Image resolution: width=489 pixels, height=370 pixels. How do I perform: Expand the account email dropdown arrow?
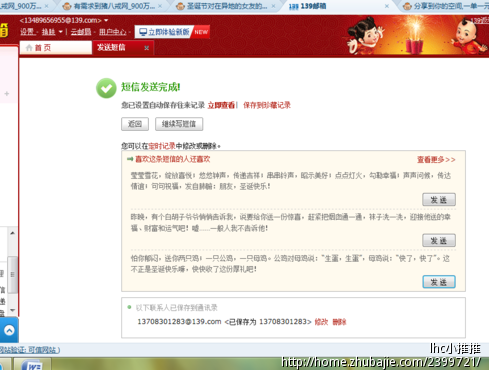point(106,20)
